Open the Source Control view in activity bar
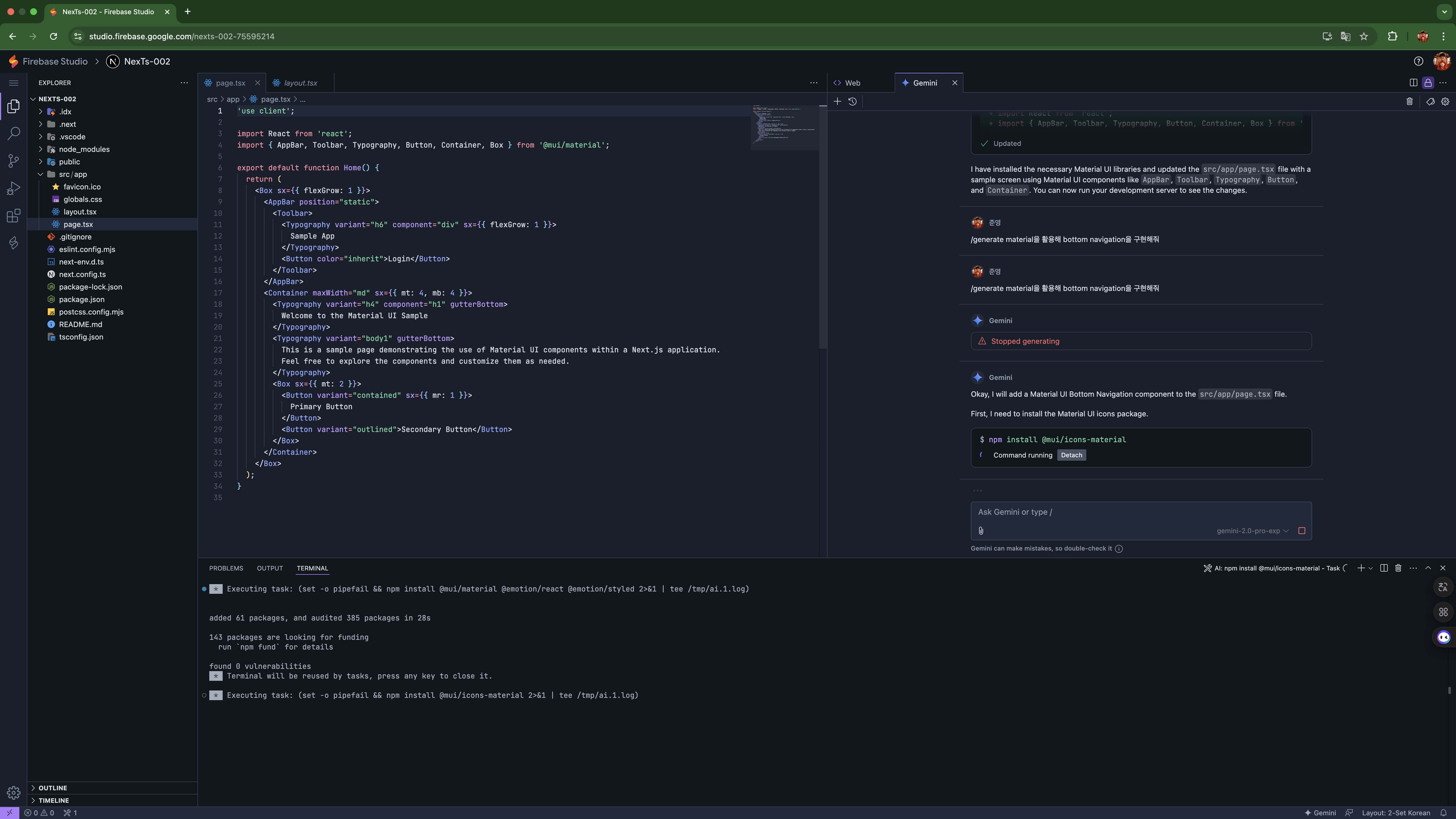The height and width of the screenshot is (819, 1456). [14, 161]
